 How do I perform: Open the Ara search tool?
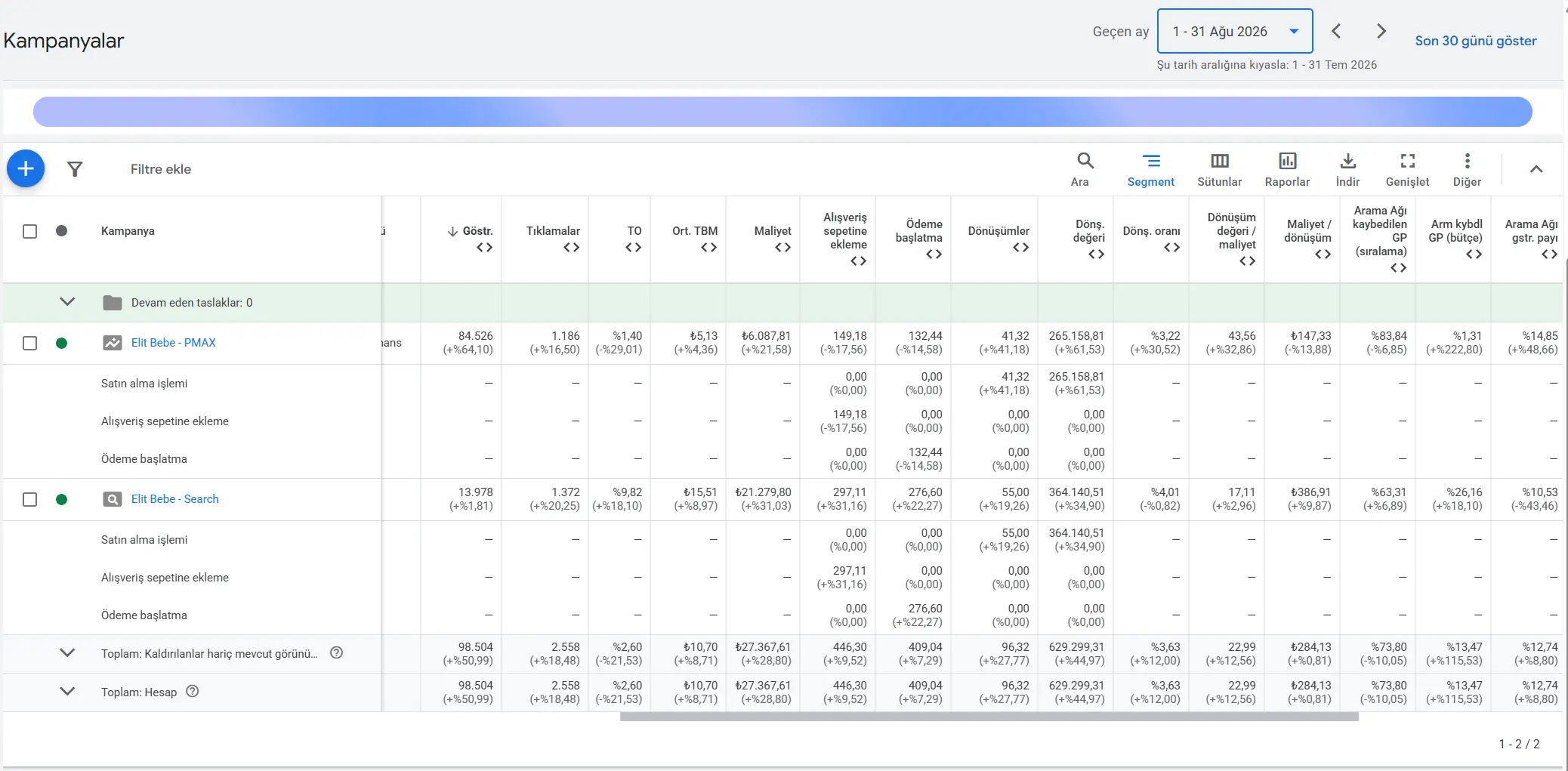pyautogui.click(x=1084, y=169)
